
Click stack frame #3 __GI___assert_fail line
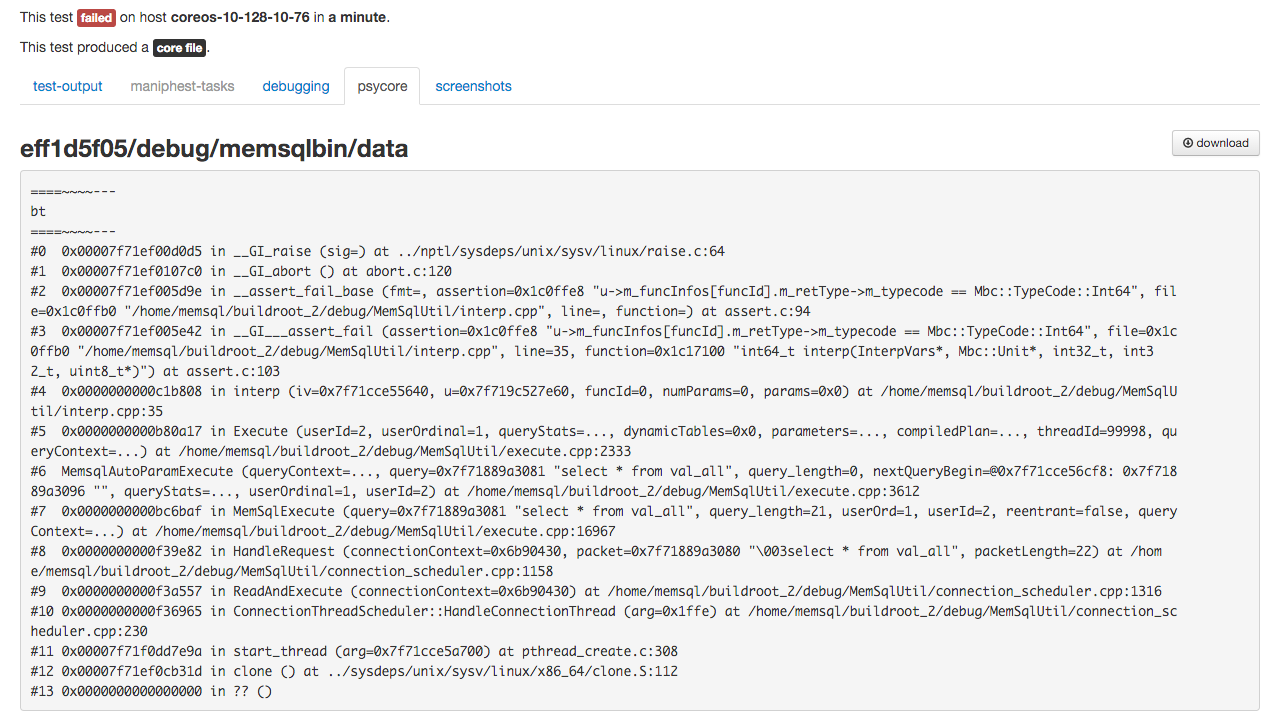(604, 352)
